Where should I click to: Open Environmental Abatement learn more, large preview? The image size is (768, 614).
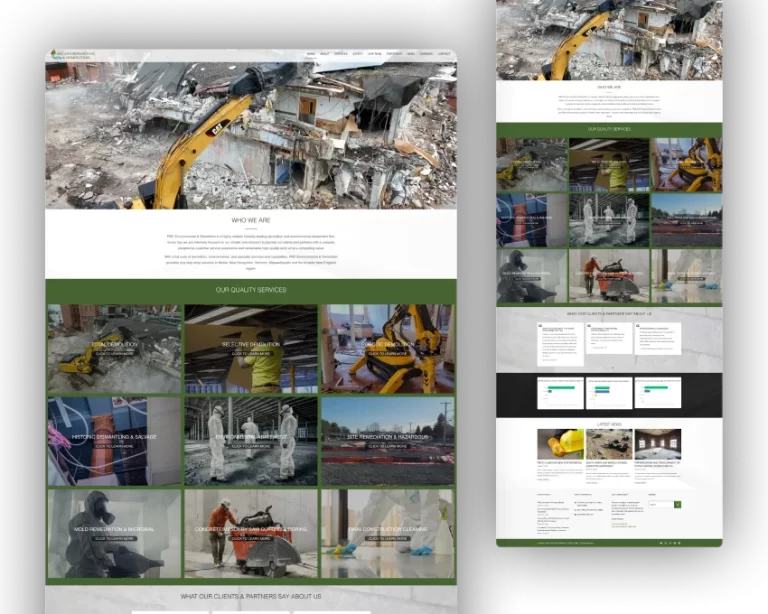click(x=250, y=446)
